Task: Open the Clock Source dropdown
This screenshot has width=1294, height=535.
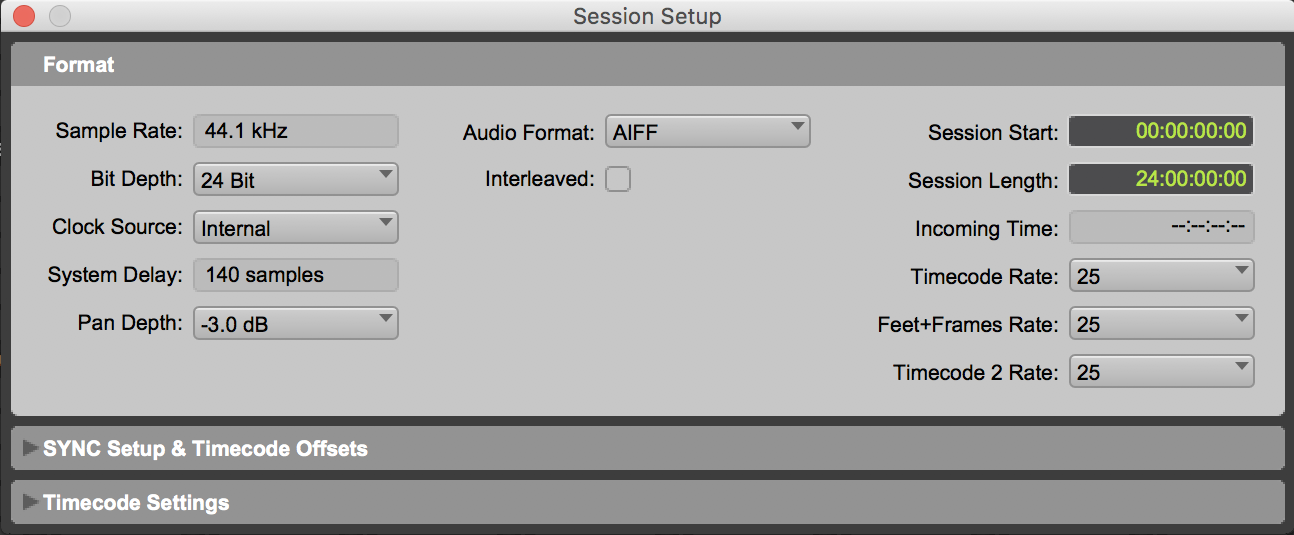Action: 296,228
